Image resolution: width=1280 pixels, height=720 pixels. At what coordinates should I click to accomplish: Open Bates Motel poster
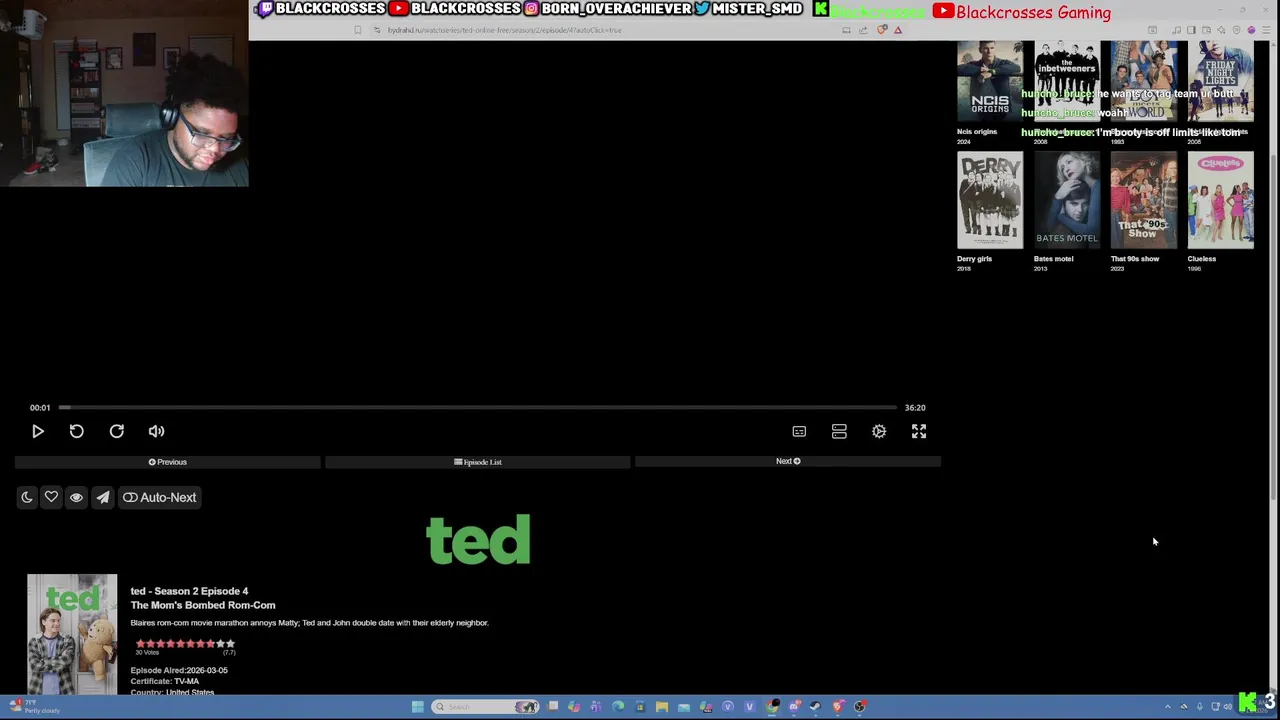1067,200
